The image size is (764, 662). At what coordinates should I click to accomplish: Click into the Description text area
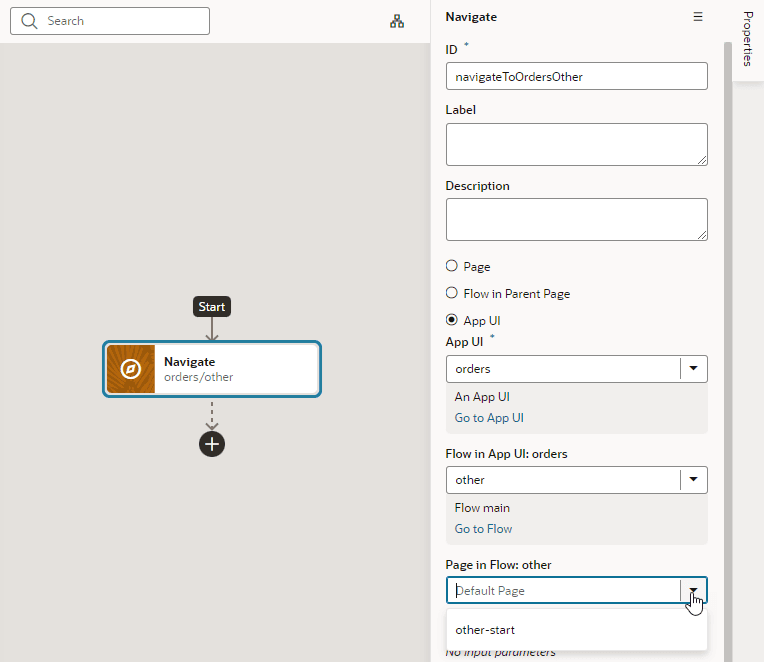pos(576,219)
